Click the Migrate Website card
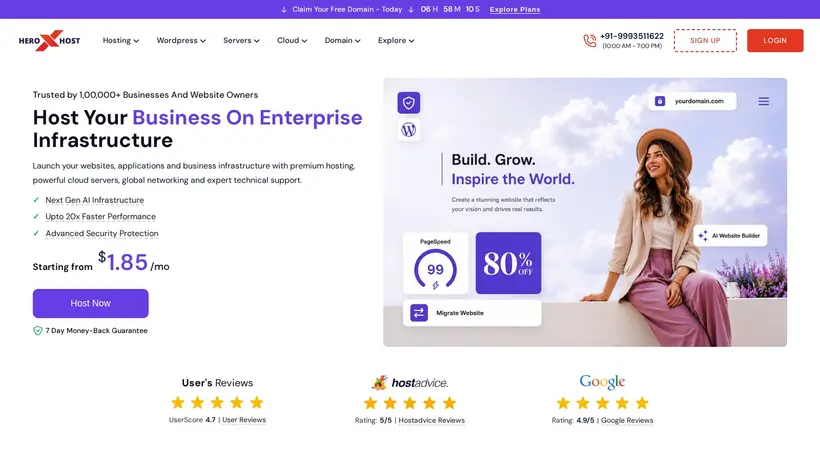 [x=472, y=313]
